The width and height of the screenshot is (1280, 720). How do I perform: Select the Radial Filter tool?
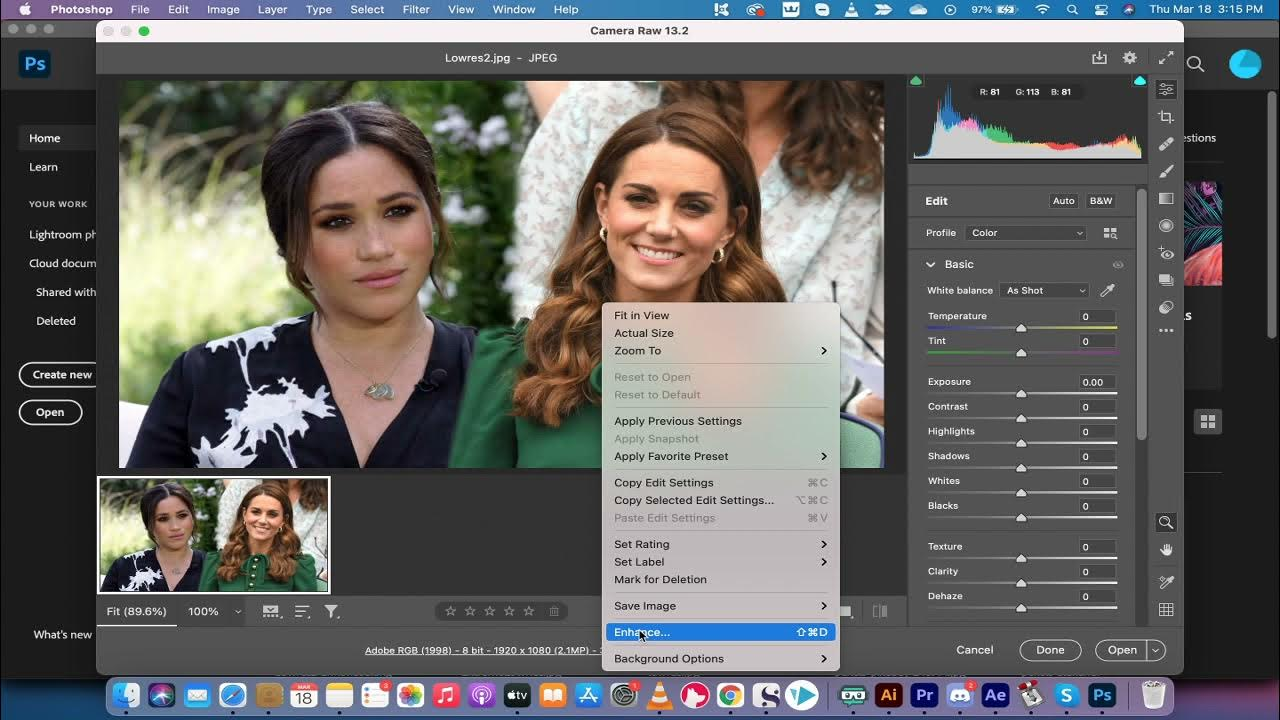pos(1166,225)
